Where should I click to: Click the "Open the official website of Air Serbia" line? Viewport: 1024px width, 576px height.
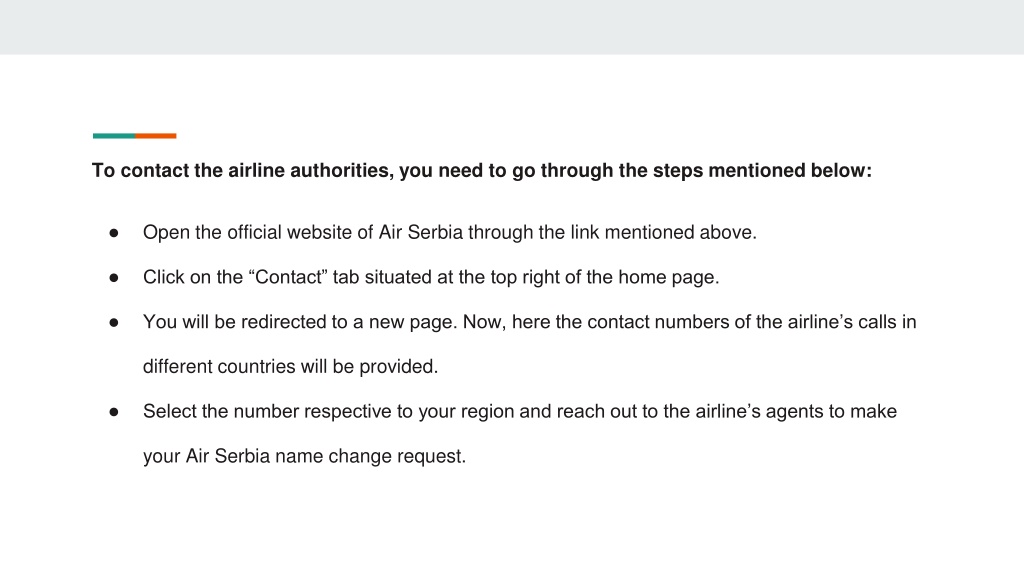pos(450,232)
